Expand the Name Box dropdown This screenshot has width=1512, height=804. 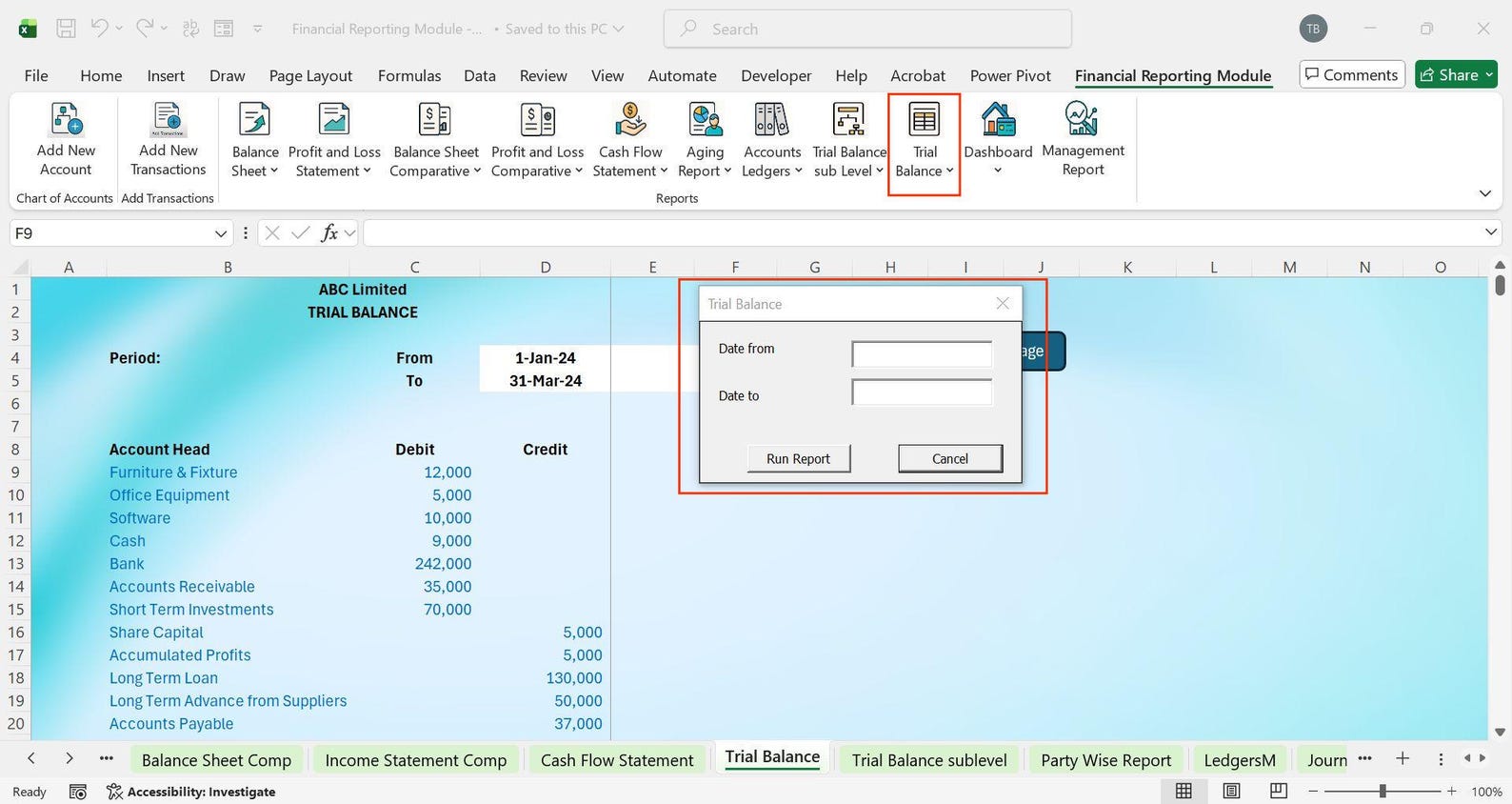[221, 233]
